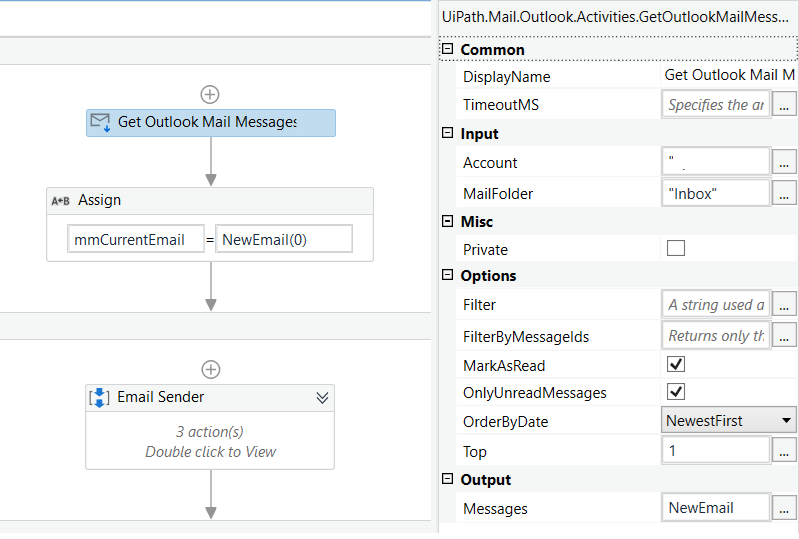
Task: Open expression editor for FilterByMessageIds
Action: point(784,335)
